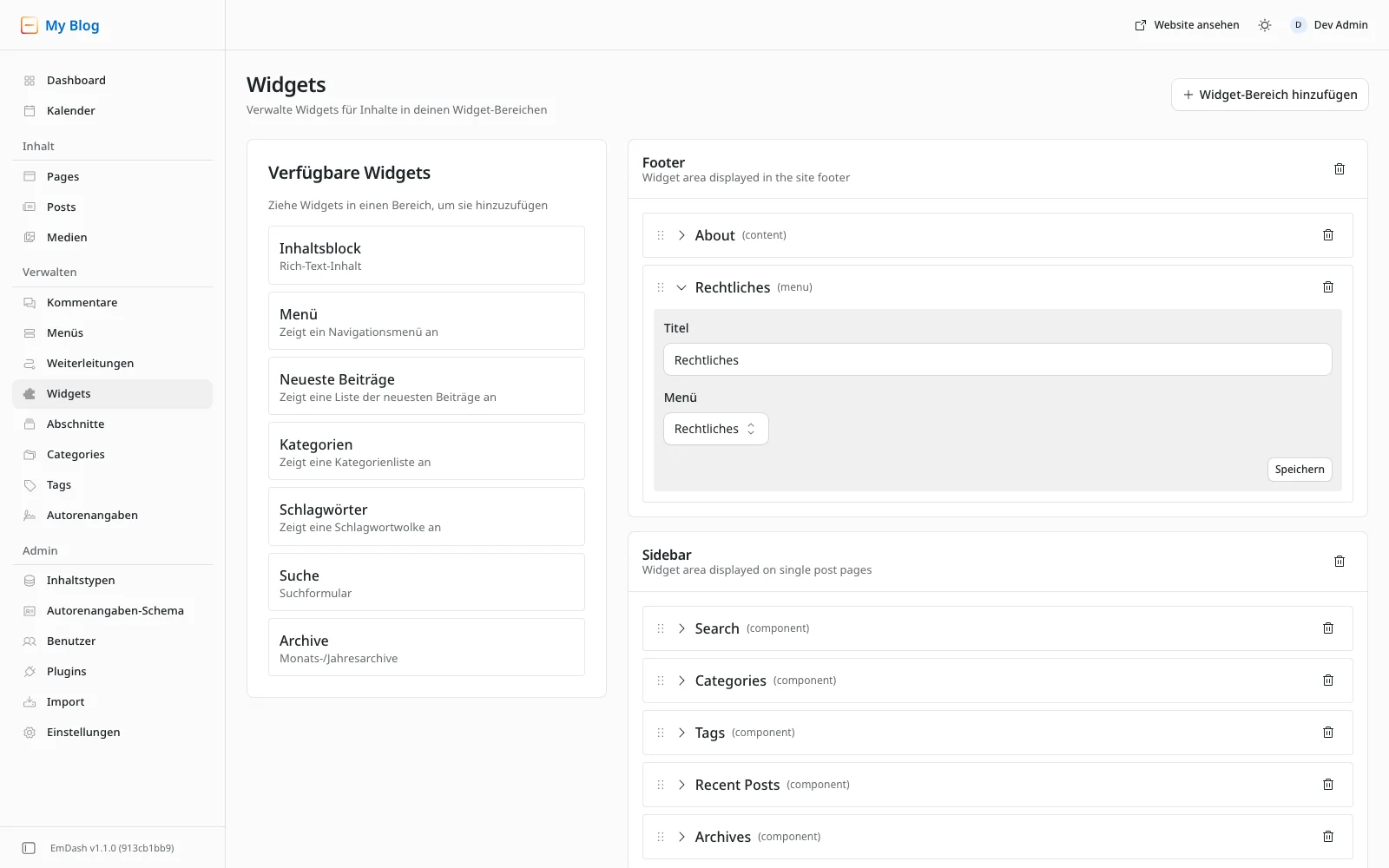Open Website ansehen link
The height and width of the screenshot is (868, 1389).
click(x=1187, y=25)
